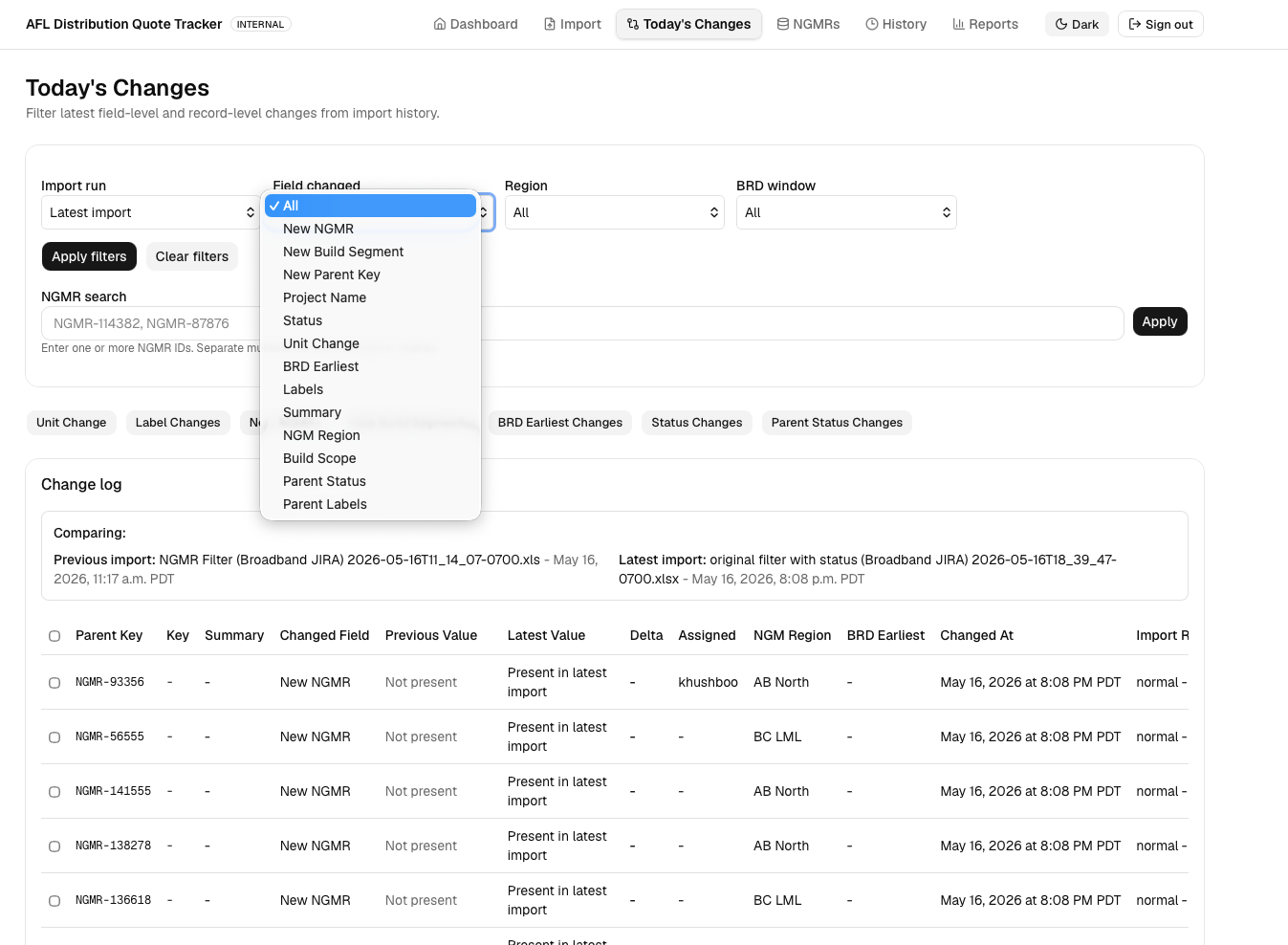Screen dimensions: 1288x945
Task: Click the Parent Key column header
Action: 109,635
